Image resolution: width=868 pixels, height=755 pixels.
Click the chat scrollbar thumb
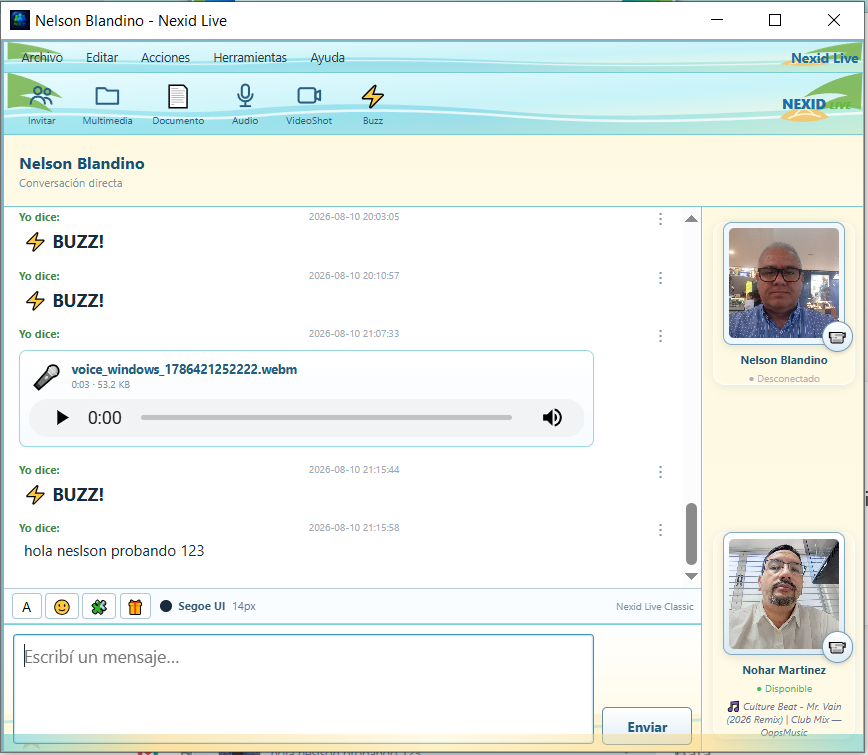point(691,533)
